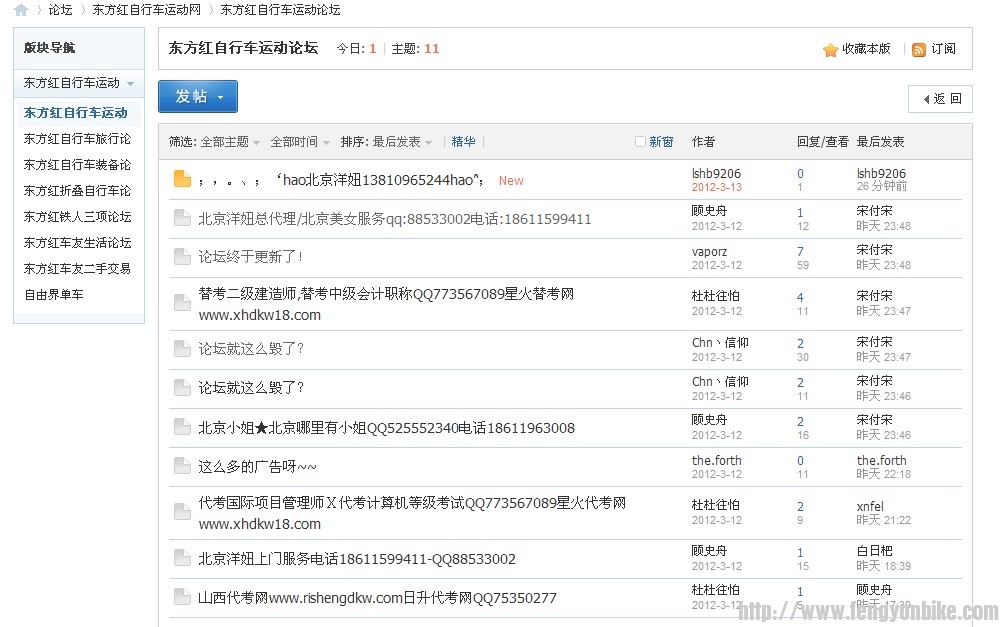Click the yellow folder icon of first thread

pyautogui.click(x=182, y=180)
